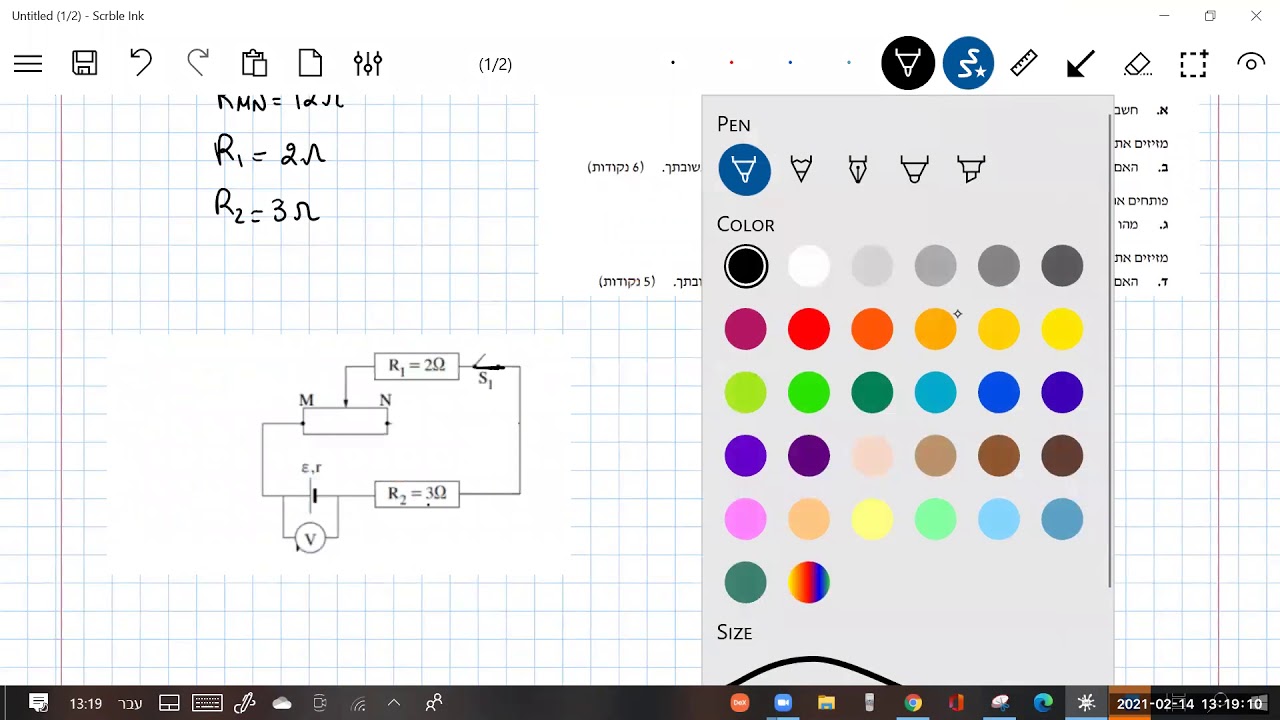The image size is (1280, 720).
Task: Pick the cyan color swatch
Action: [x=935, y=393]
